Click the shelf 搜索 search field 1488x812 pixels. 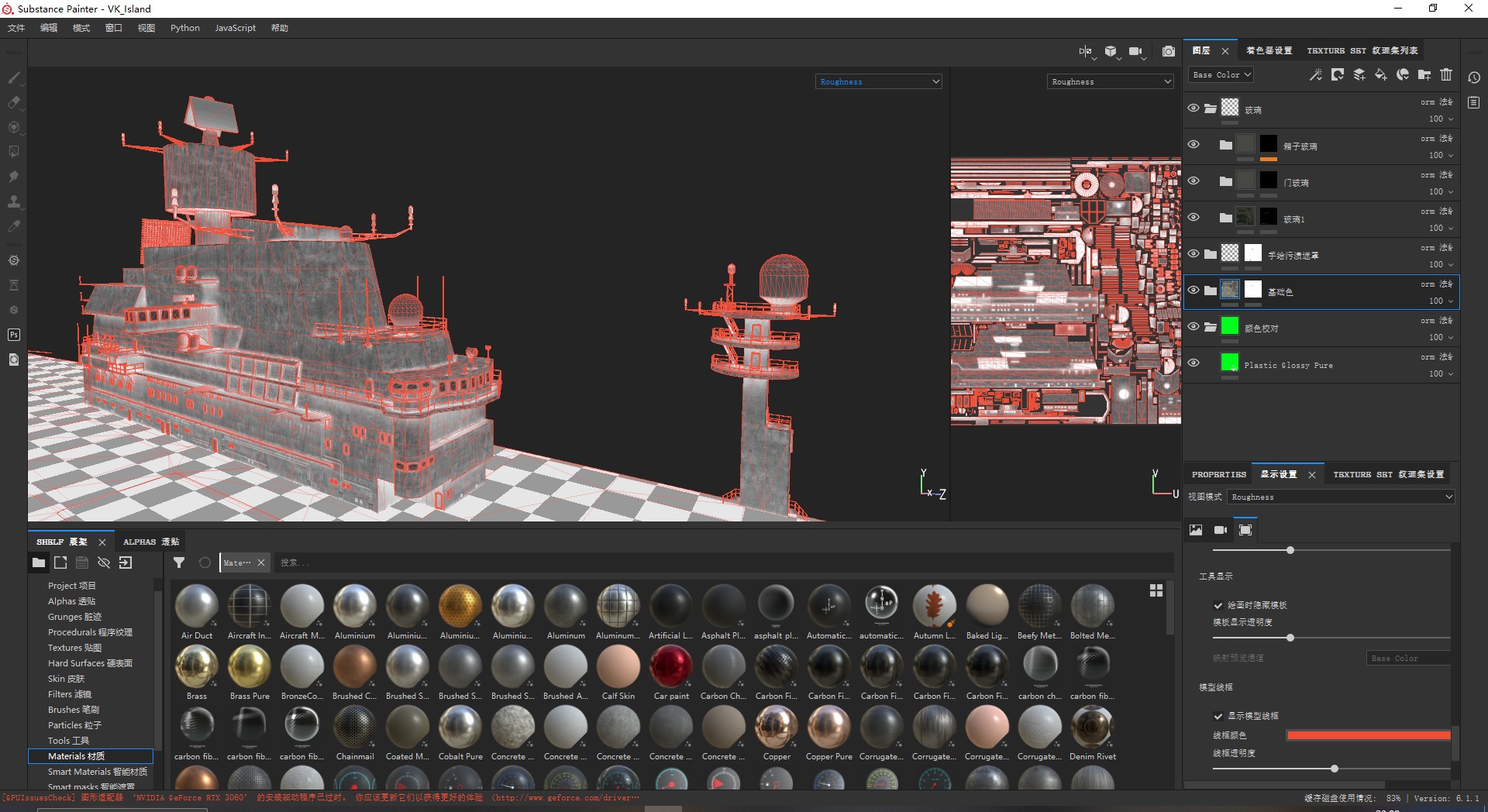(x=724, y=563)
